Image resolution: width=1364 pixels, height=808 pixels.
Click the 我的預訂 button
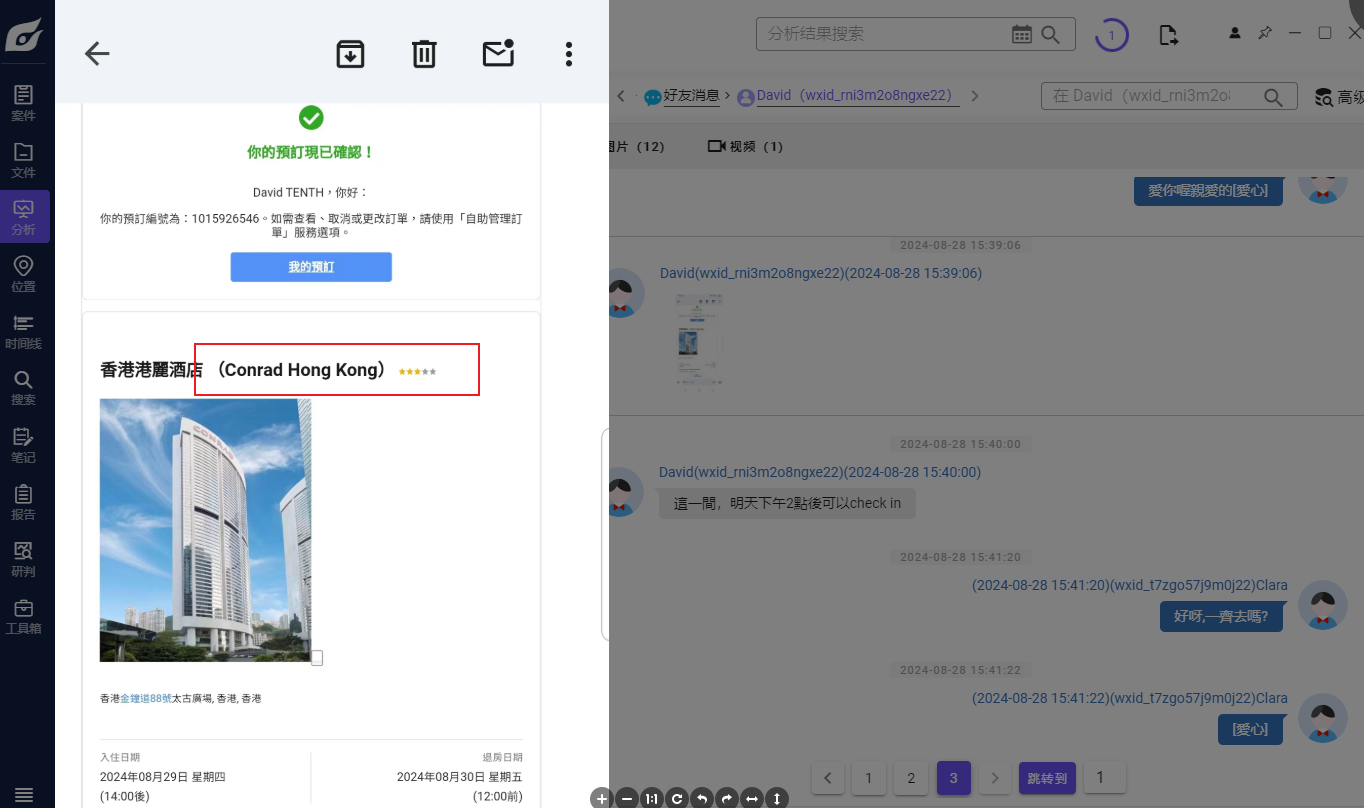pos(311,267)
